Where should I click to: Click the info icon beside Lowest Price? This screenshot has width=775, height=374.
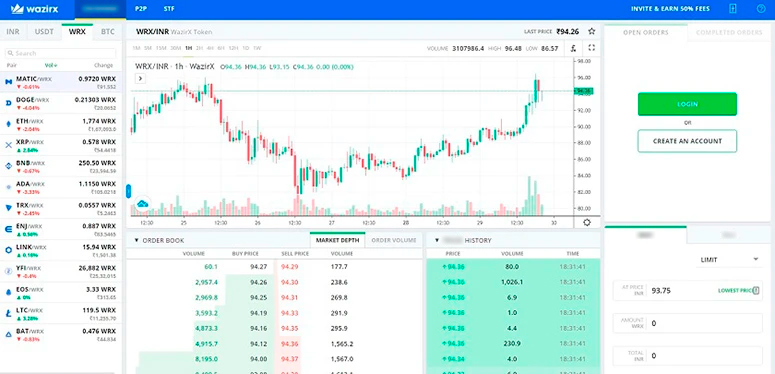[x=756, y=291]
